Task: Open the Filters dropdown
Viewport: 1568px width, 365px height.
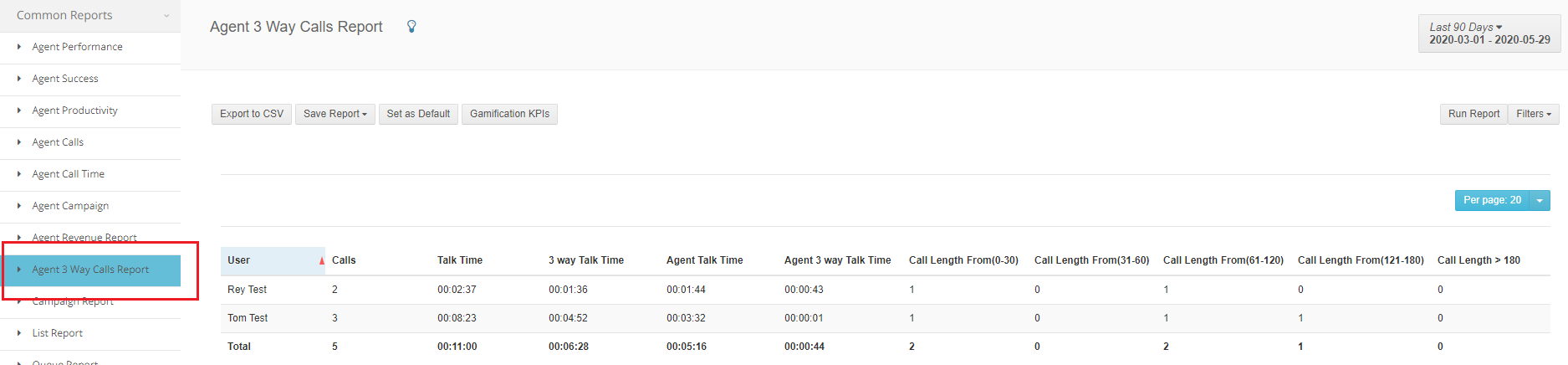Action: (x=1534, y=114)
